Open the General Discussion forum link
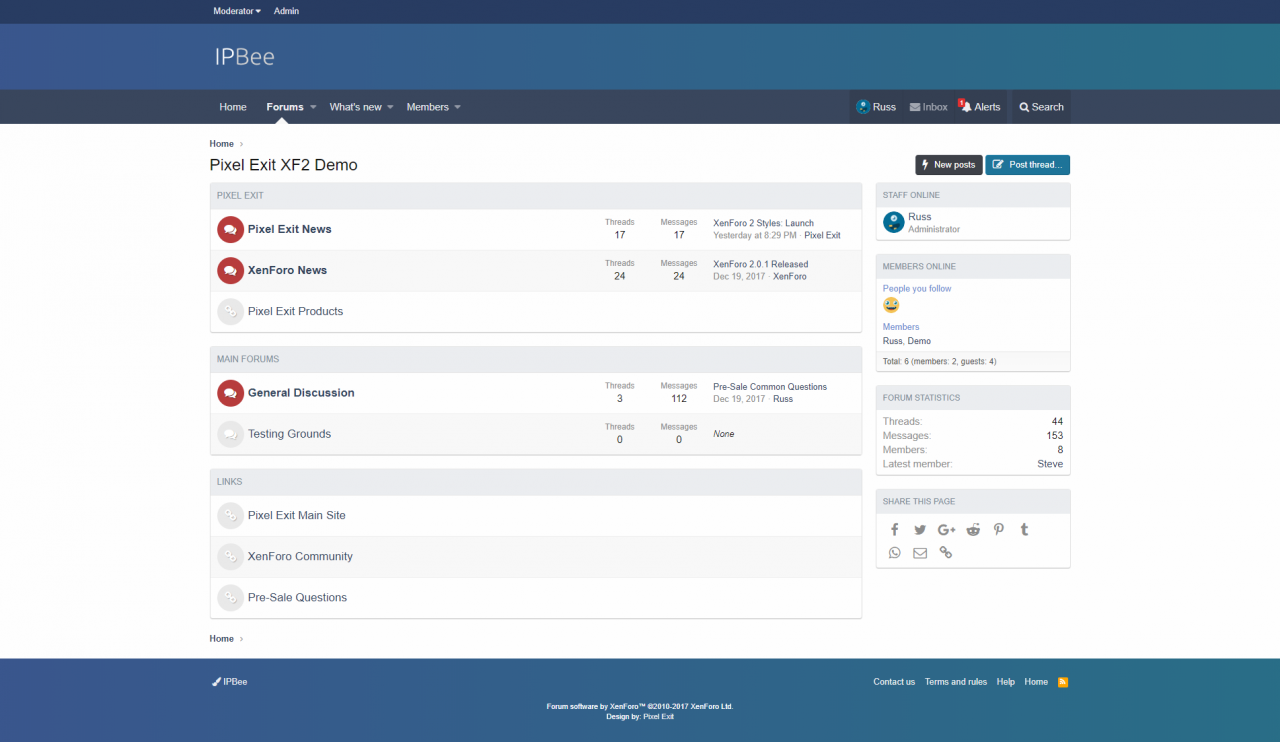The image size is (1280, 742). pos(301,393)
